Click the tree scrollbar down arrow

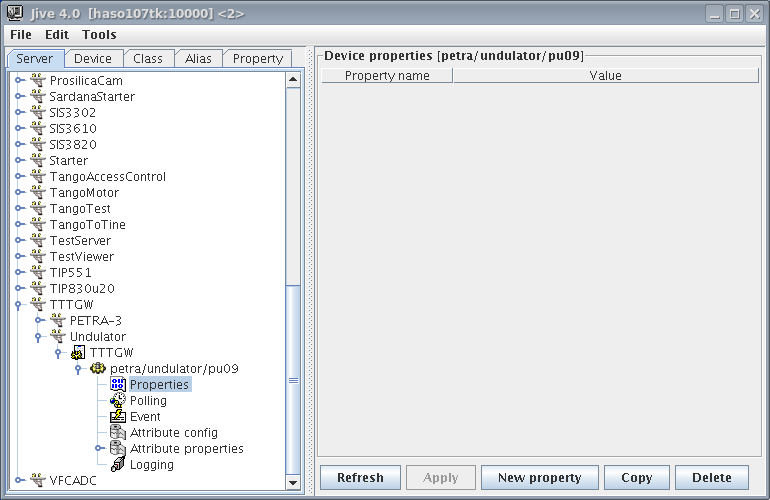[293, 482]
